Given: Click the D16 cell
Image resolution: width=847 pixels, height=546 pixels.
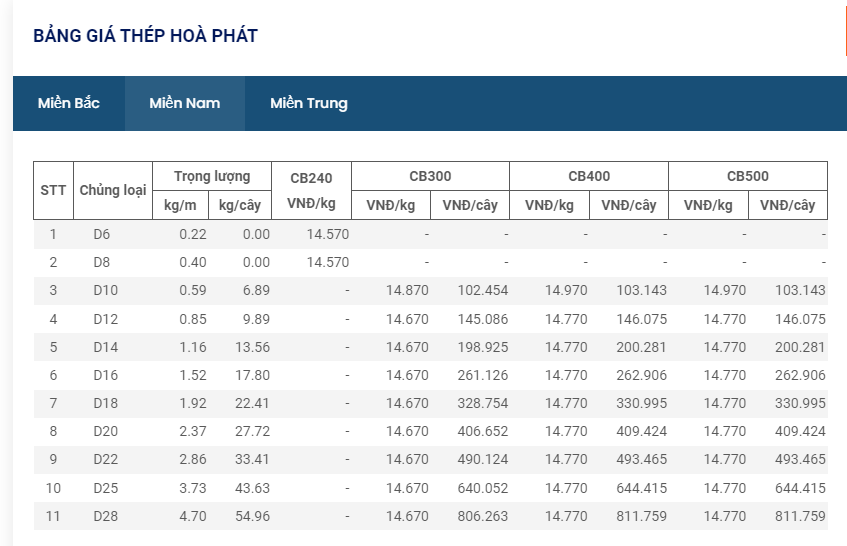Looking at the screenshot, I should (x=105, y=375).
